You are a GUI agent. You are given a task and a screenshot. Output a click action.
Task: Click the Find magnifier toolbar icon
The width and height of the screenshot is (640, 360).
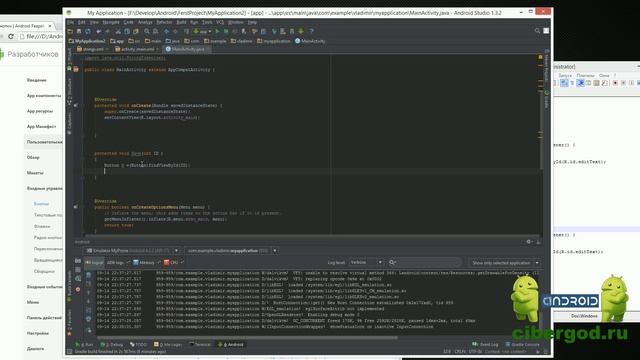[147, 31]
